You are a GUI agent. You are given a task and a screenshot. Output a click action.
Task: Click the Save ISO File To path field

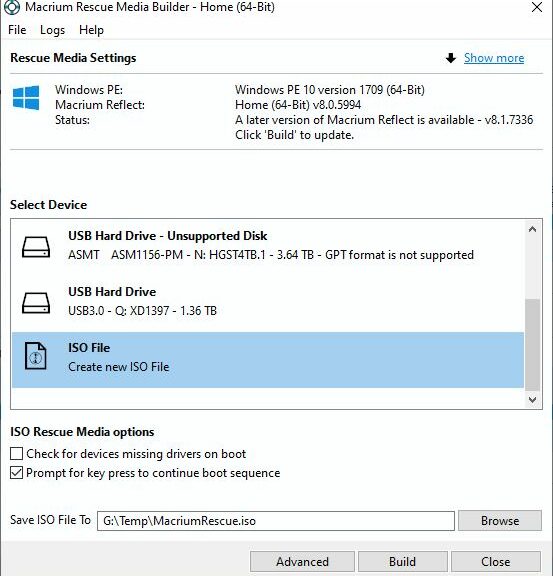(x=276, y=521)
